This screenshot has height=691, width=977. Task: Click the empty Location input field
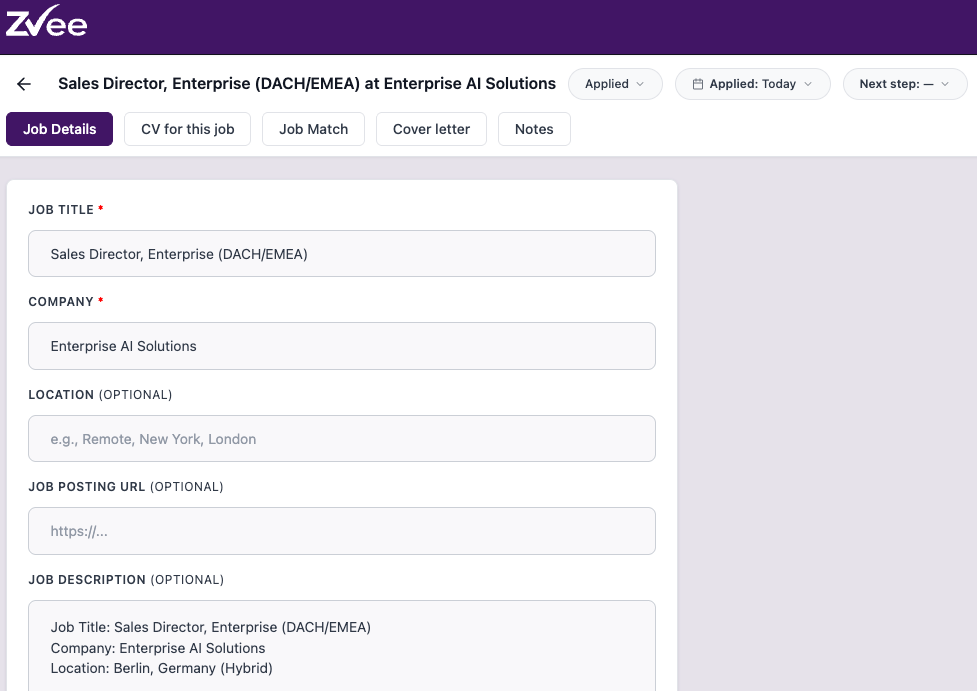(342, 439)
